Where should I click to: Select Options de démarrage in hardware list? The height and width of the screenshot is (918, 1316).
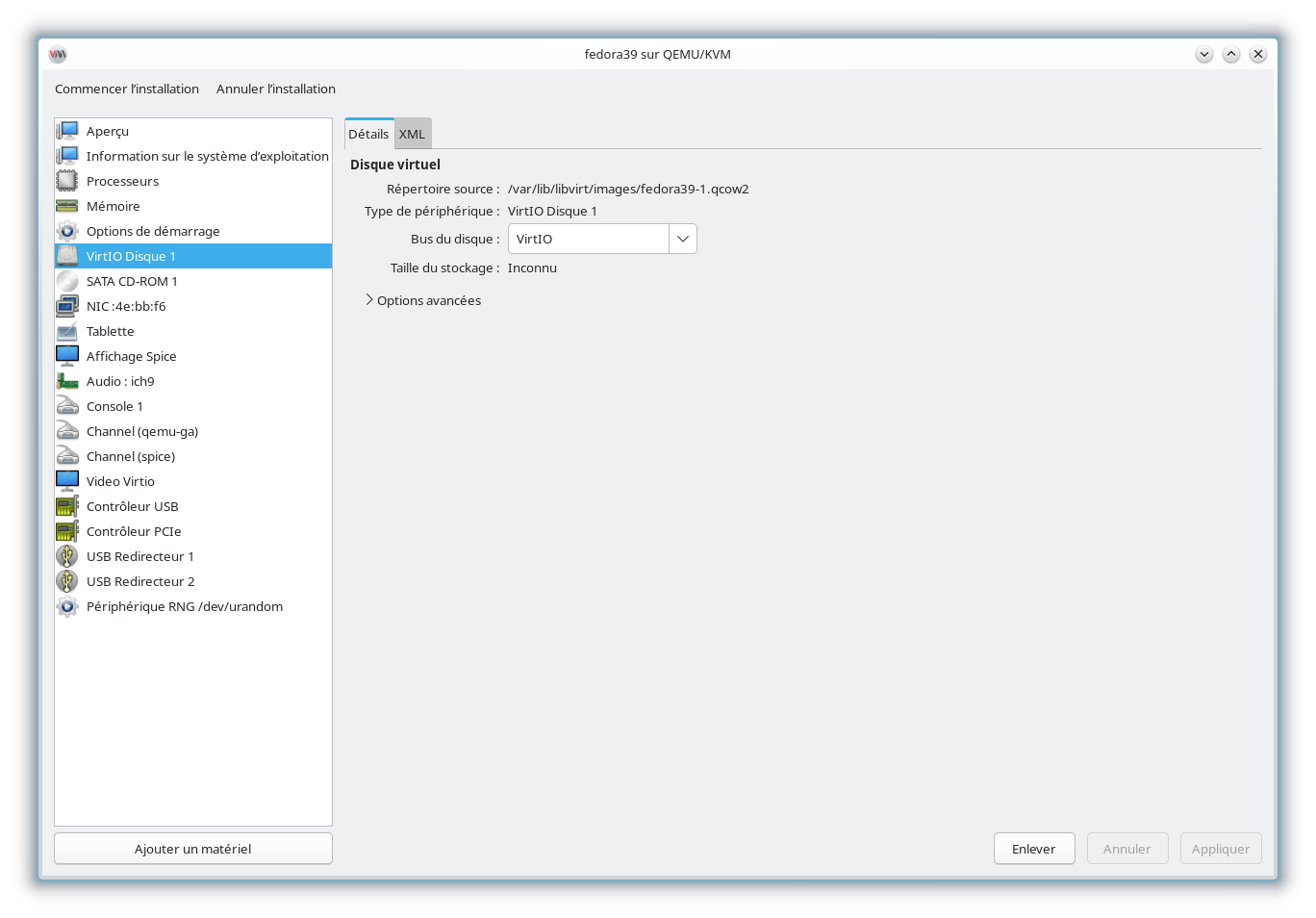[x=153, y=231]
